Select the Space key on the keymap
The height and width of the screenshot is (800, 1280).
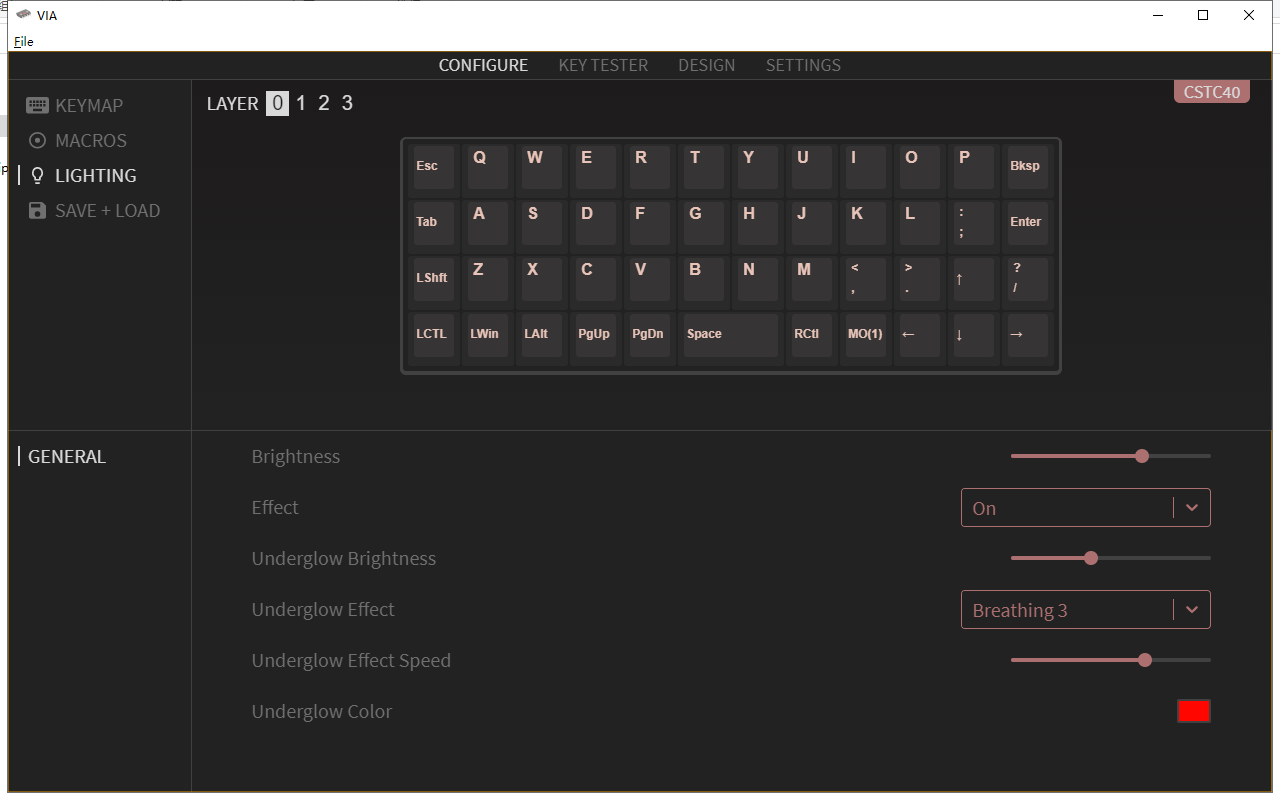pyautogui.click(x=729, y=335)
